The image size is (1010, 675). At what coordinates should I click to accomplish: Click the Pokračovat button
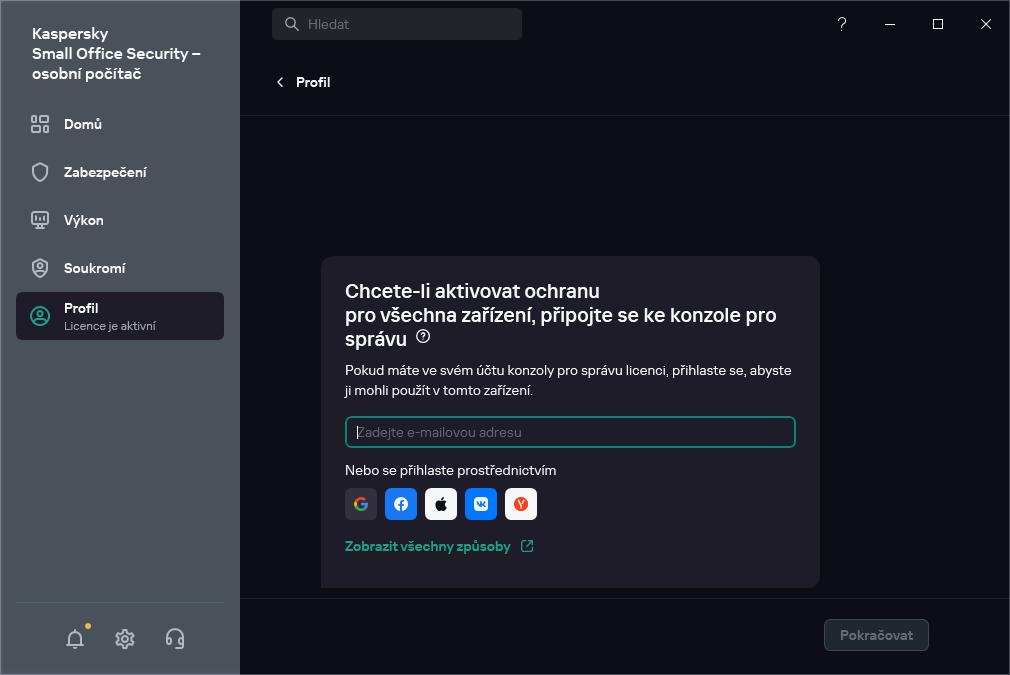click(876, 635)
